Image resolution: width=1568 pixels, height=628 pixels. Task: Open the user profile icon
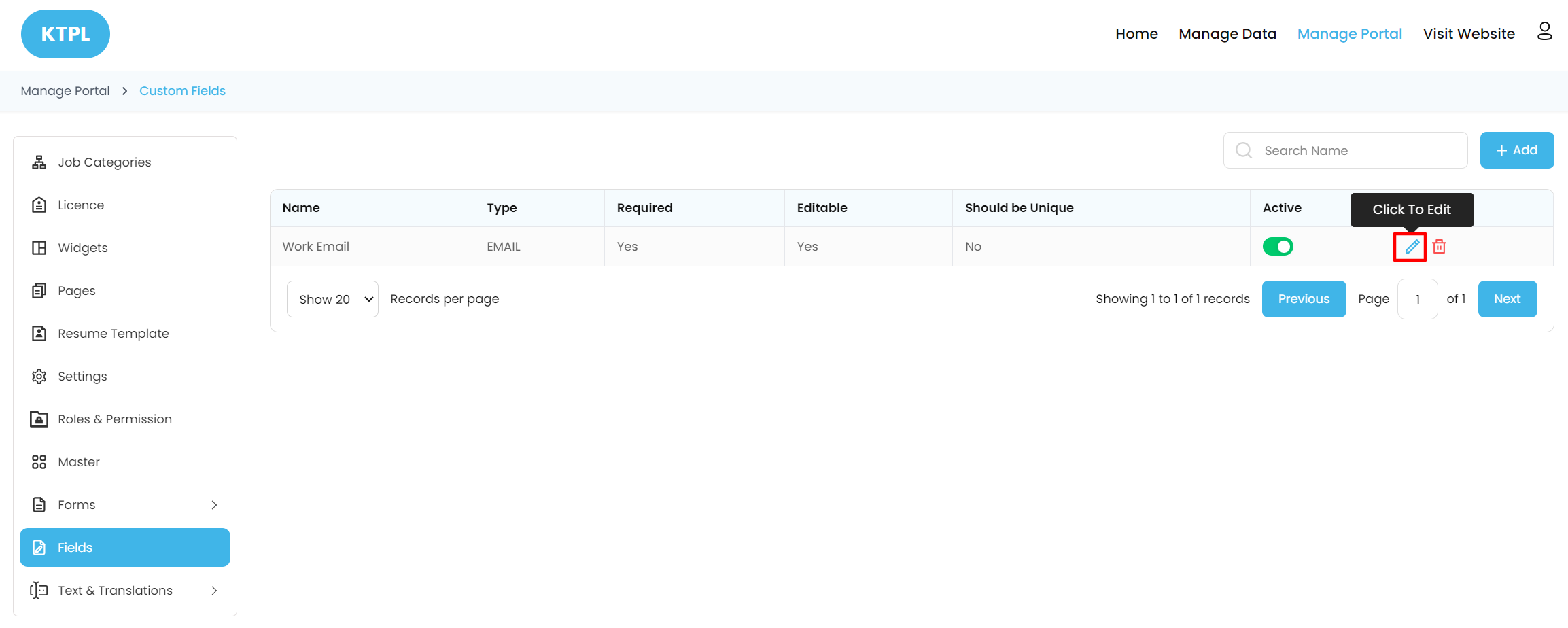tap(1544, 32)
